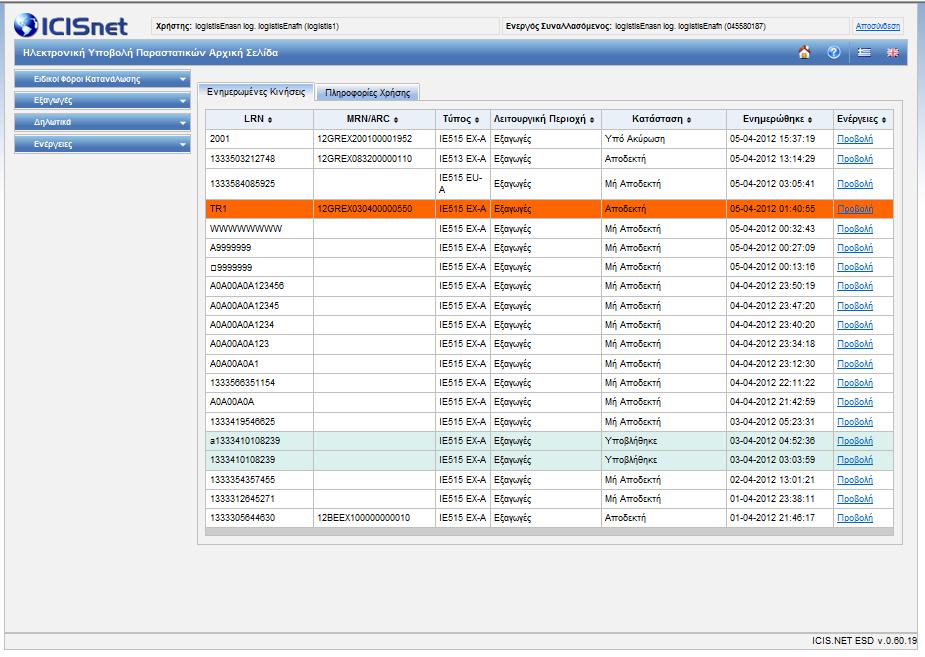Select the MRN 12BEEX100000000010 cell

(x=374, y=518)
